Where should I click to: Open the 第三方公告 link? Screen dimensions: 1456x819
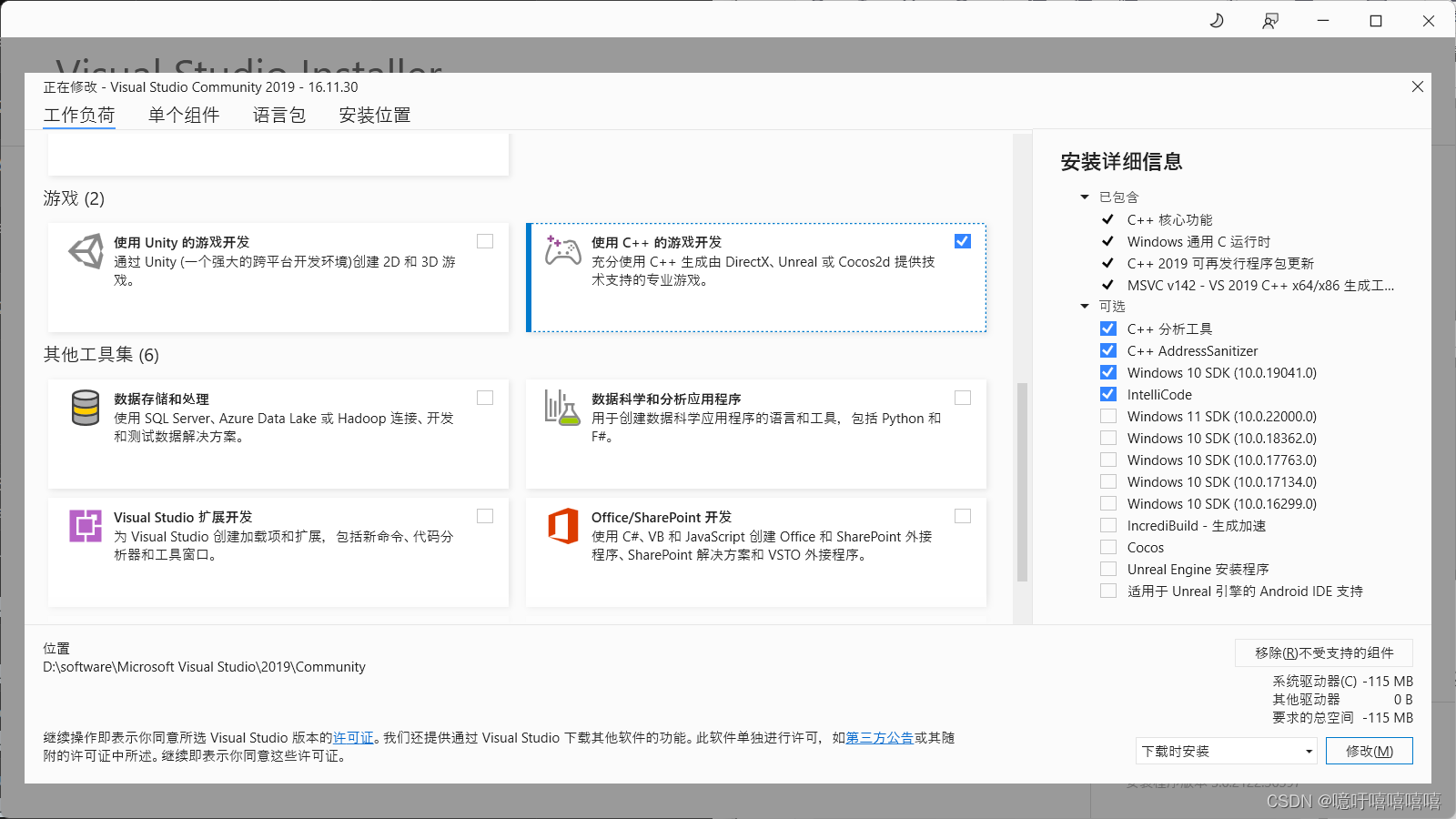click(x=880, y=738)
